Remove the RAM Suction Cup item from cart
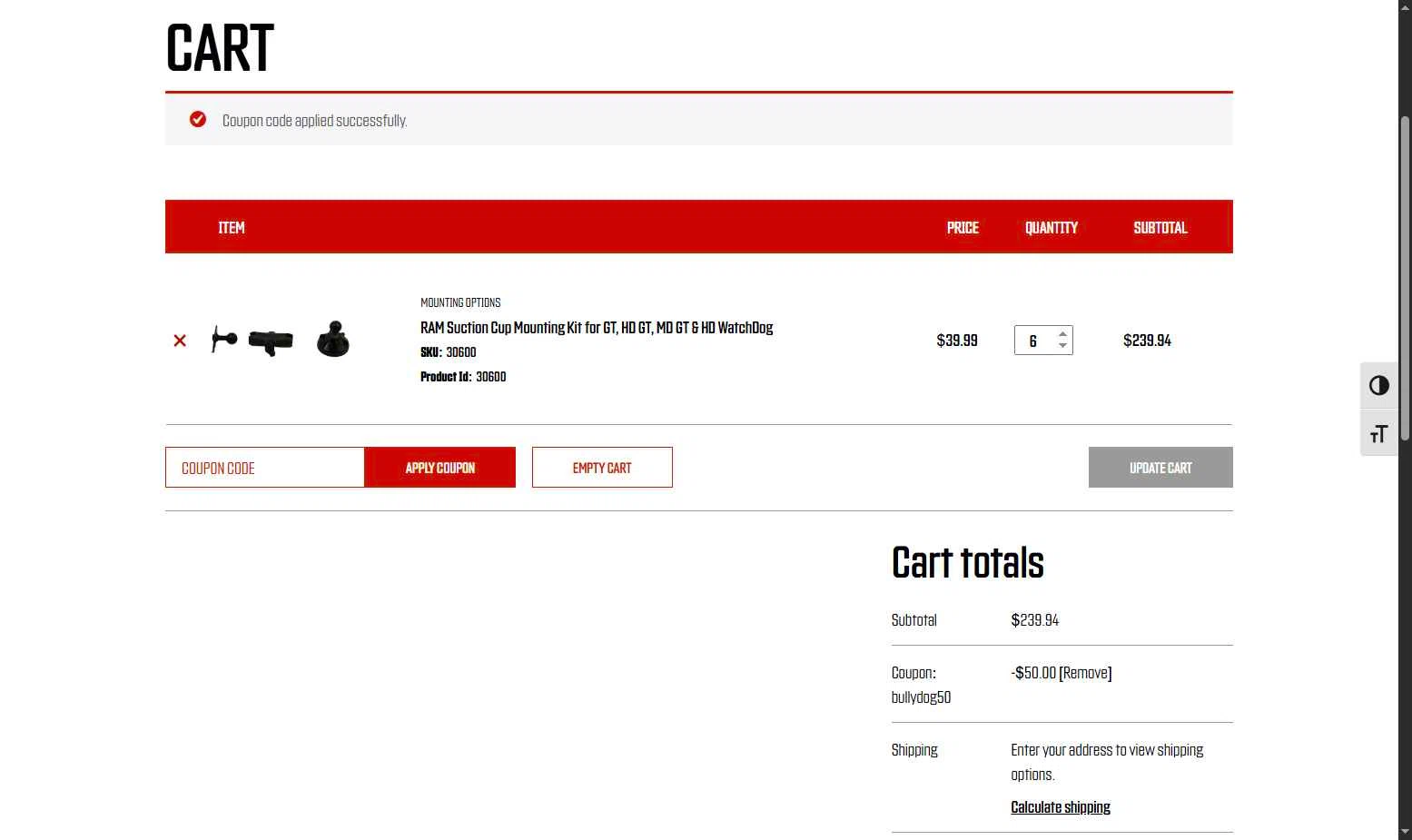This screenshot has height=840, width=1412. (x=180, y=341)
